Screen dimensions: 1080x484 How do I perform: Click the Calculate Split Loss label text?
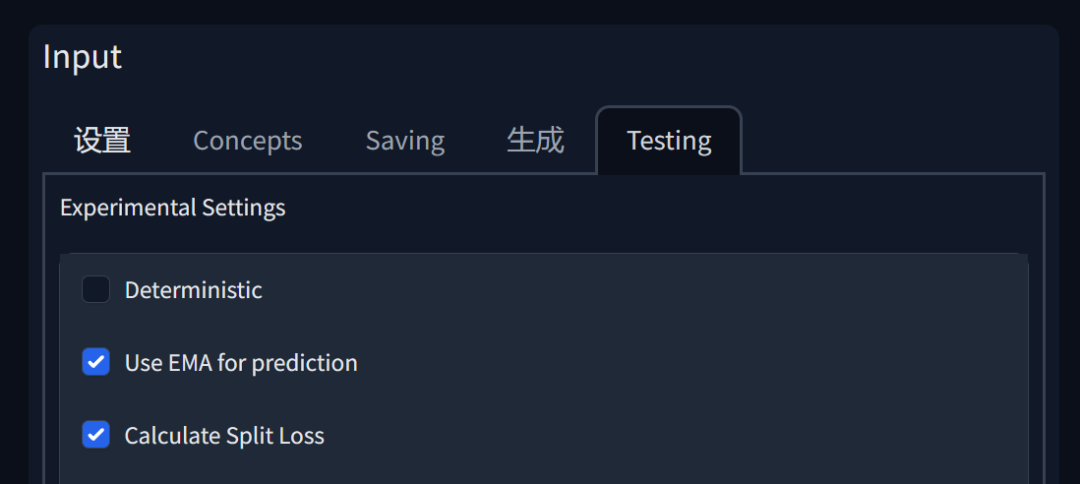[x=224, y=435]
